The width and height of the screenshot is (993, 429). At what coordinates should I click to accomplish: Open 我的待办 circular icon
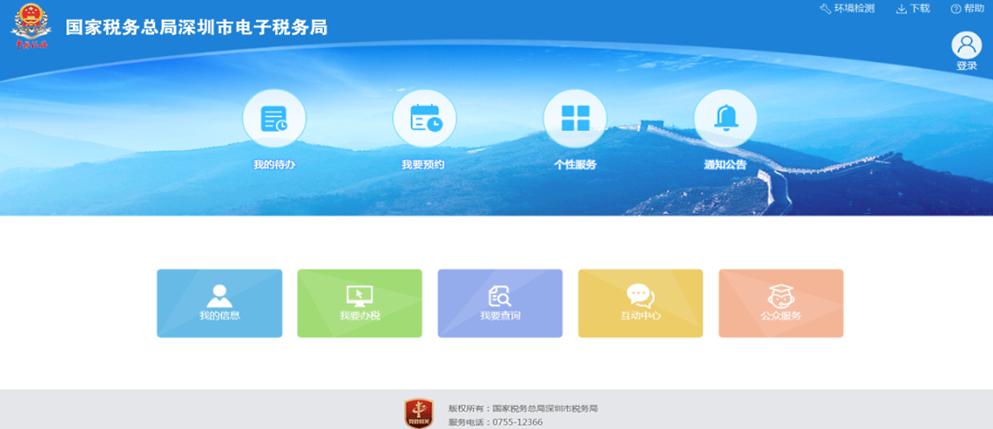tap(274, 118)
